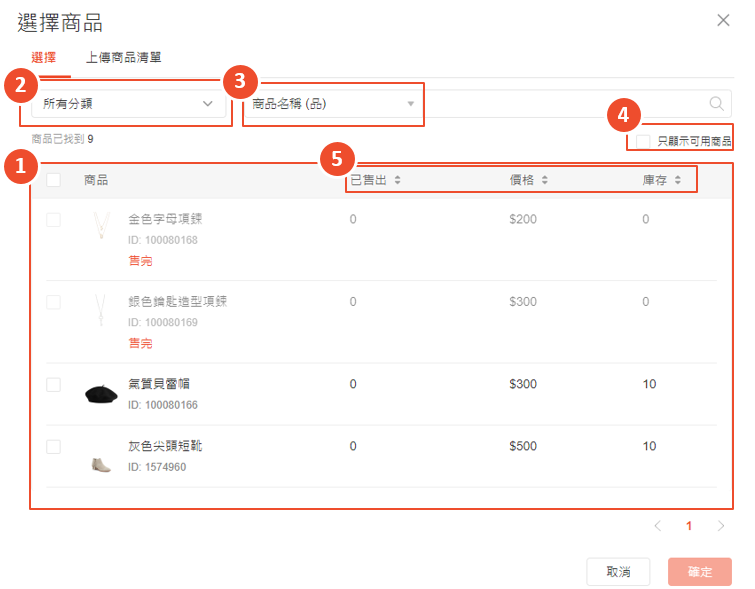Sort by 價格 column arrows
Screen dimensions: 755x589
pyautogui.click(x=544, y=181)
